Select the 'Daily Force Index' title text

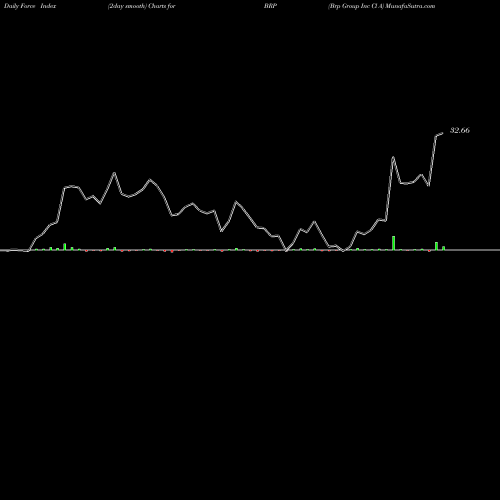30,6
